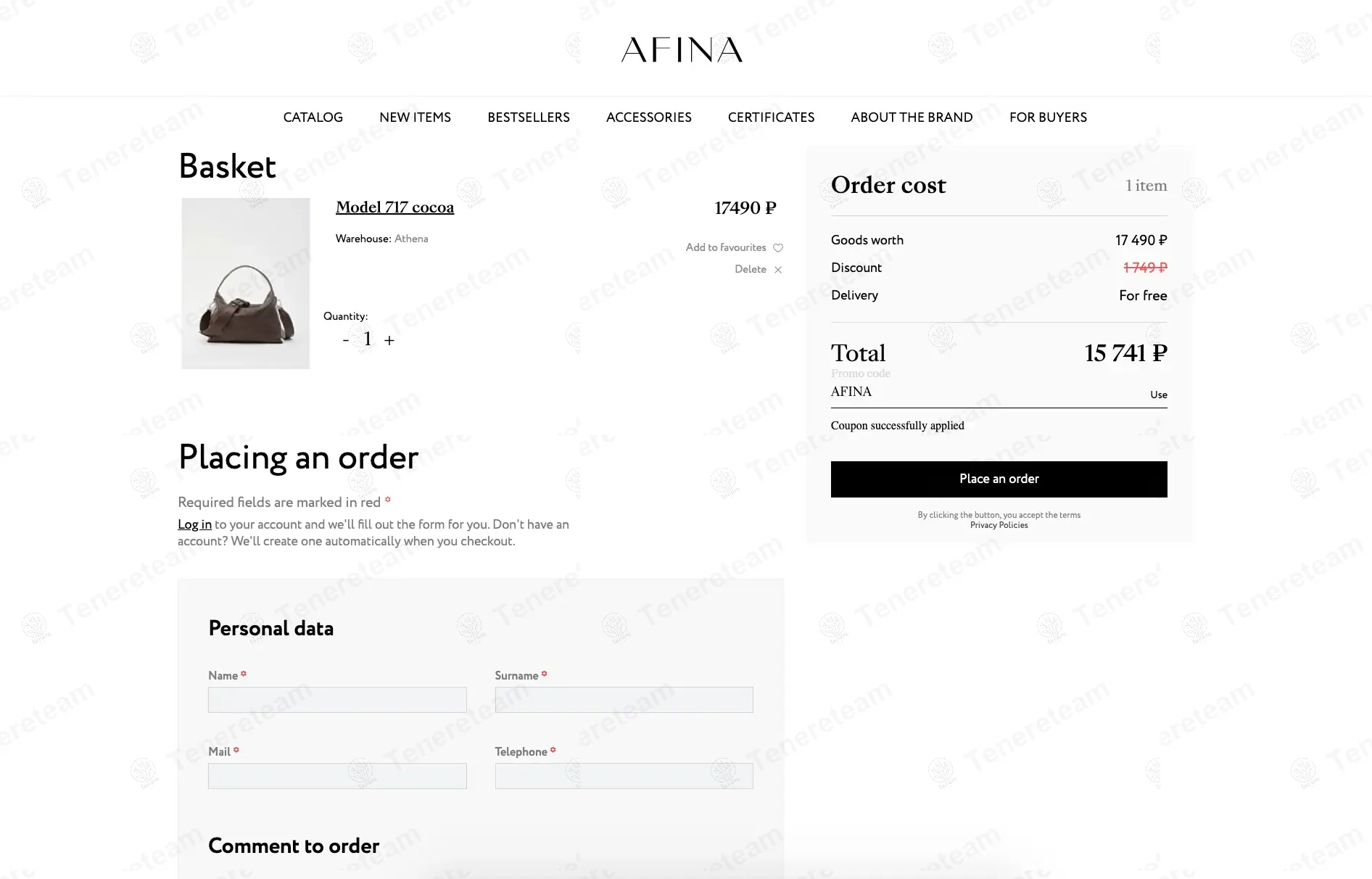1372x879 pixels.
Task: Click the AFINA logo
Action: [682, 49]
